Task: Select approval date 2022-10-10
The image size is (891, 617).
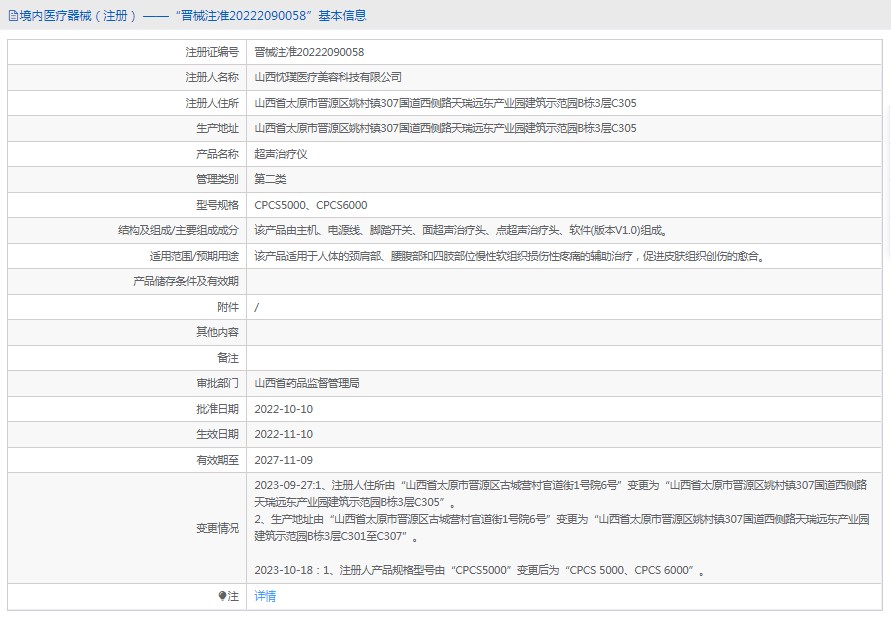Action: pyautogui.click(x=284, y=409)
